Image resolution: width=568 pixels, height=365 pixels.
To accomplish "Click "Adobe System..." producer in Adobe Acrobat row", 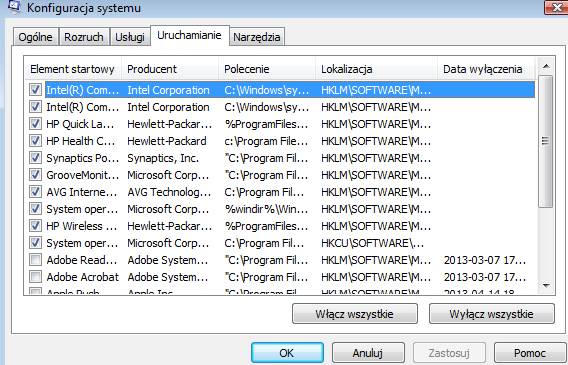I will click(x=168, y=277).
